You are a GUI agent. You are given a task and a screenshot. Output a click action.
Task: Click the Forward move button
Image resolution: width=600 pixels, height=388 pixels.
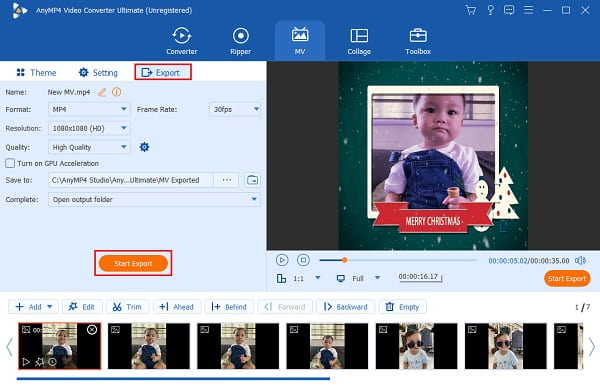coord(285,307)
